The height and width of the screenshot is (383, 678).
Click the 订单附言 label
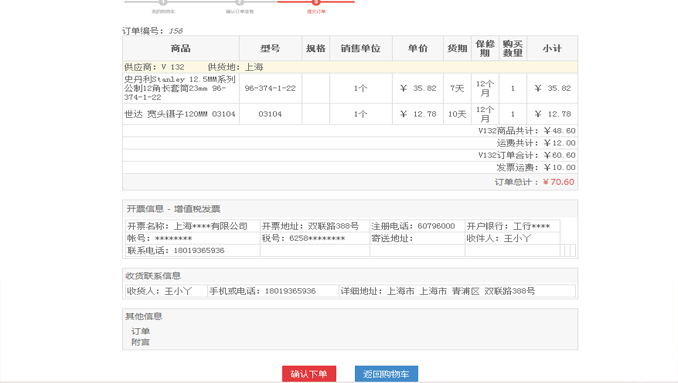pos(141,337)
